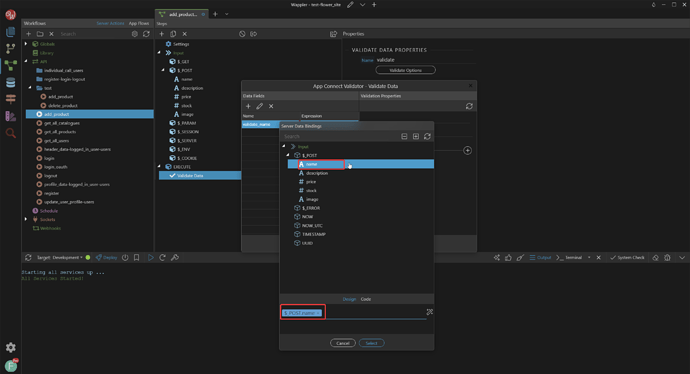Open the Output tab in bottom panel
Viewport: 690px width, 374px height.
click(x=540, y=257)
